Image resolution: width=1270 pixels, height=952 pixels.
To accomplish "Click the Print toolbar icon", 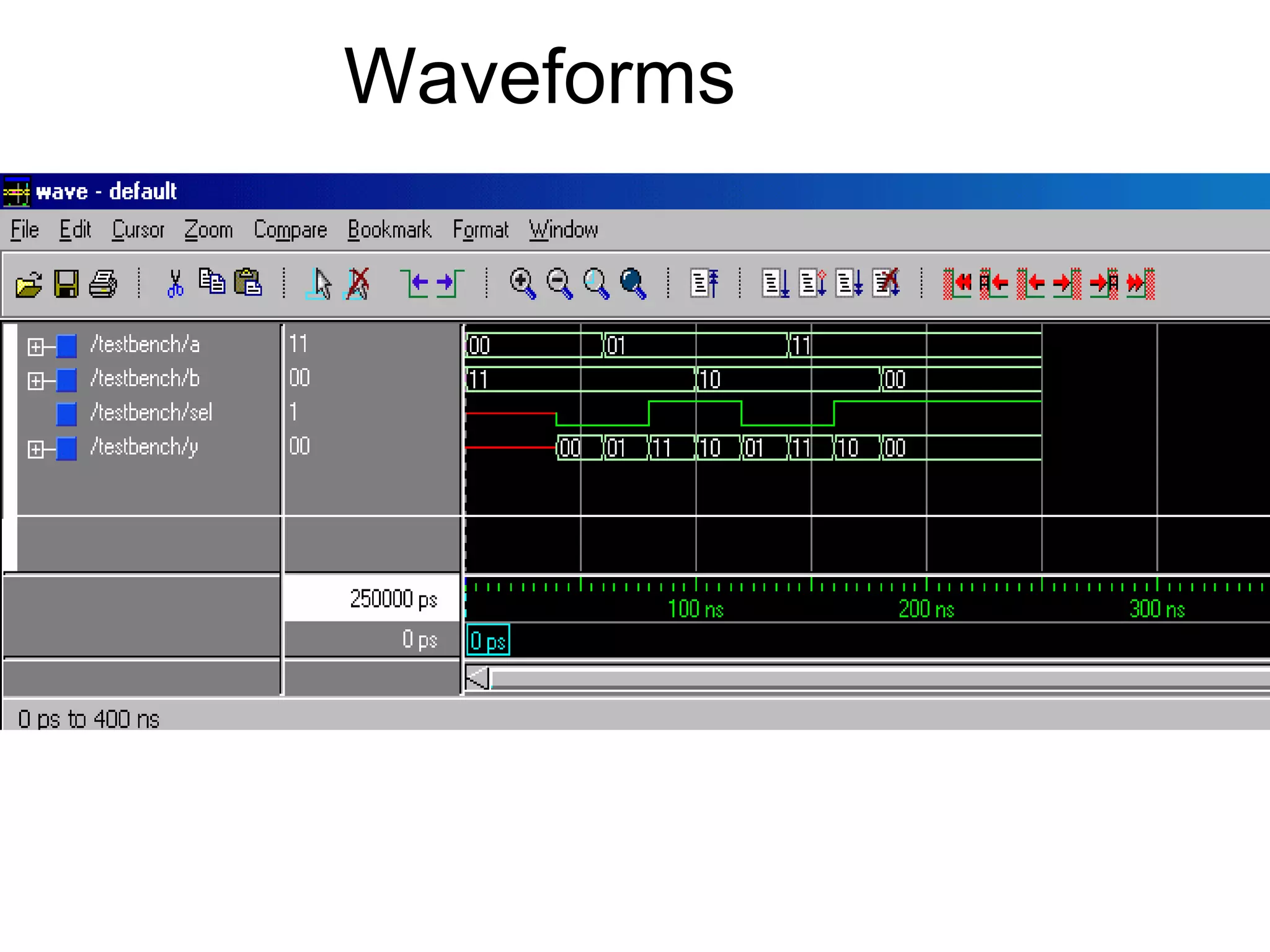I will click(103, 284).
